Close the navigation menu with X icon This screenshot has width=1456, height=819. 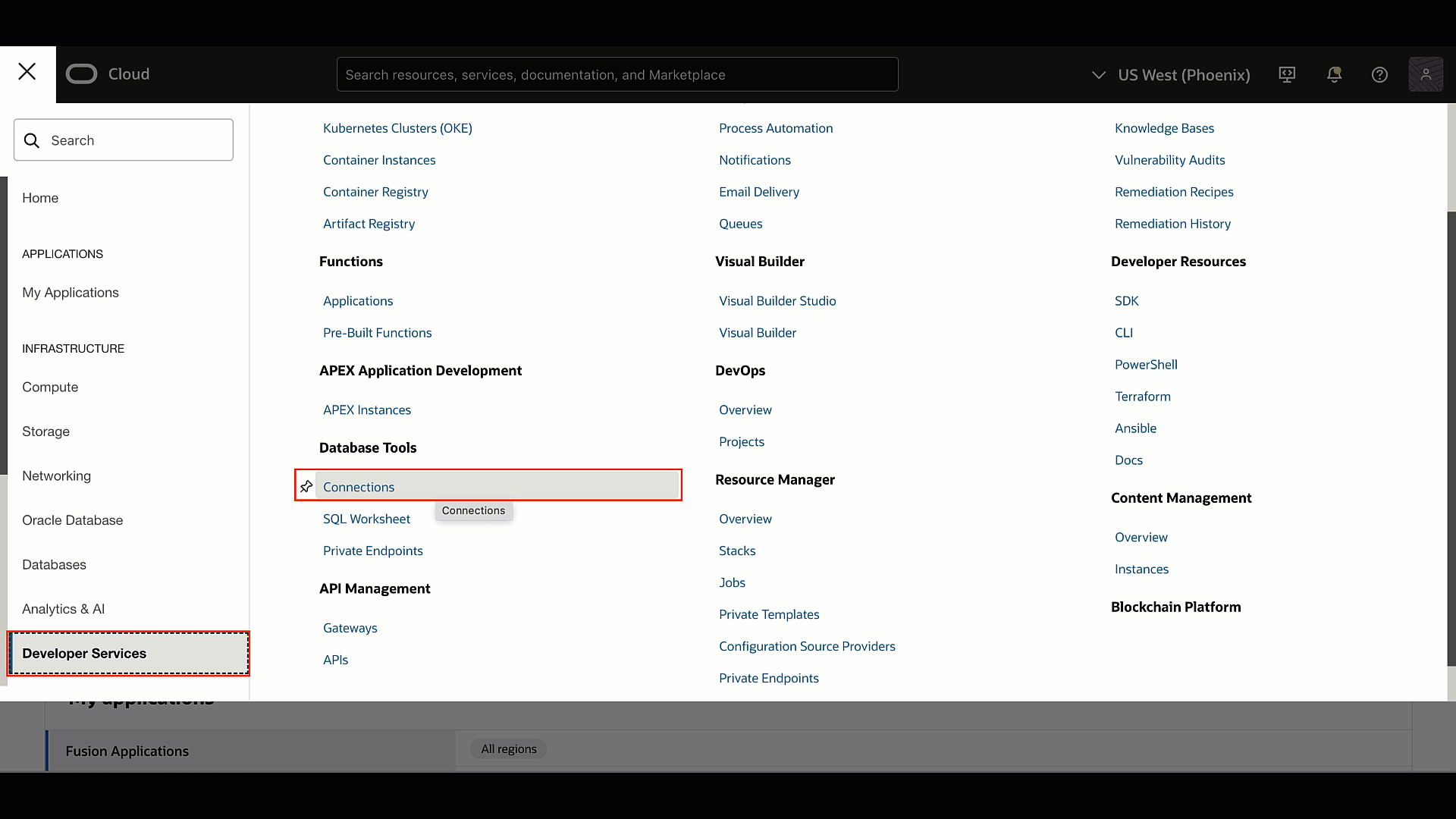tap(27, 72)
